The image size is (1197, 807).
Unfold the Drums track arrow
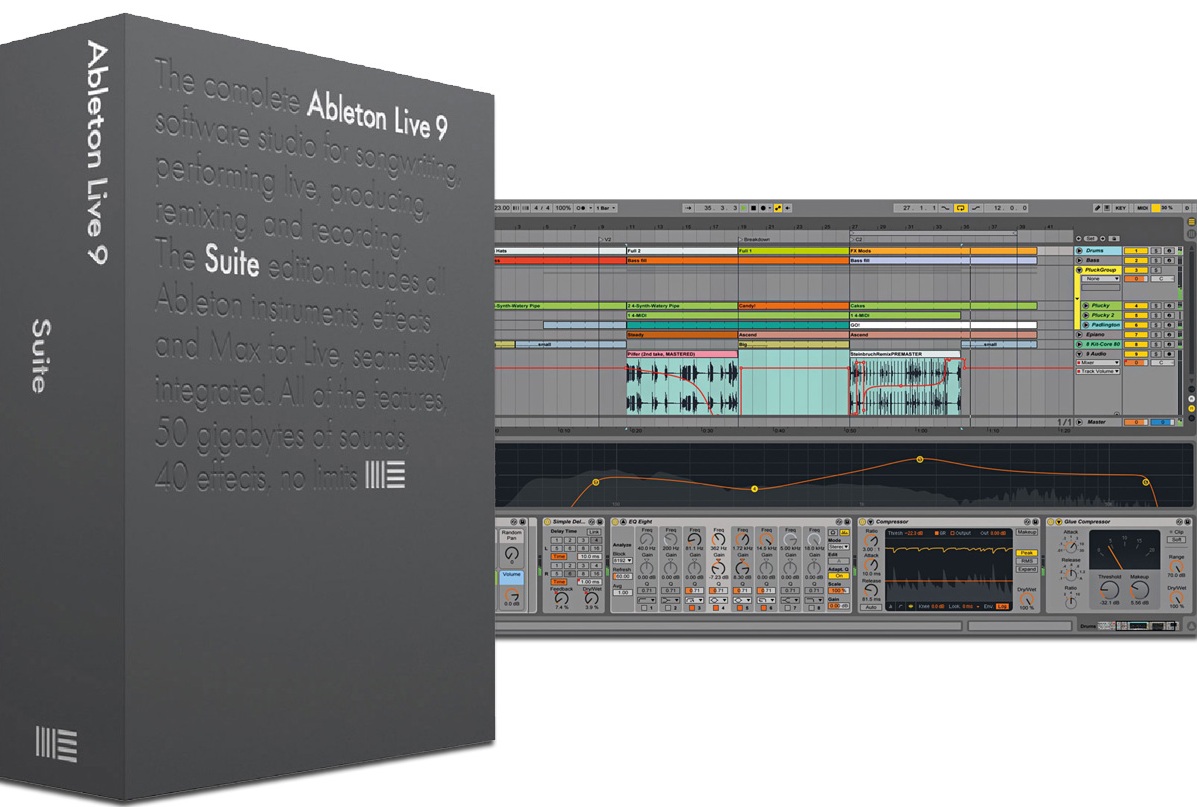click(1079, 250)
